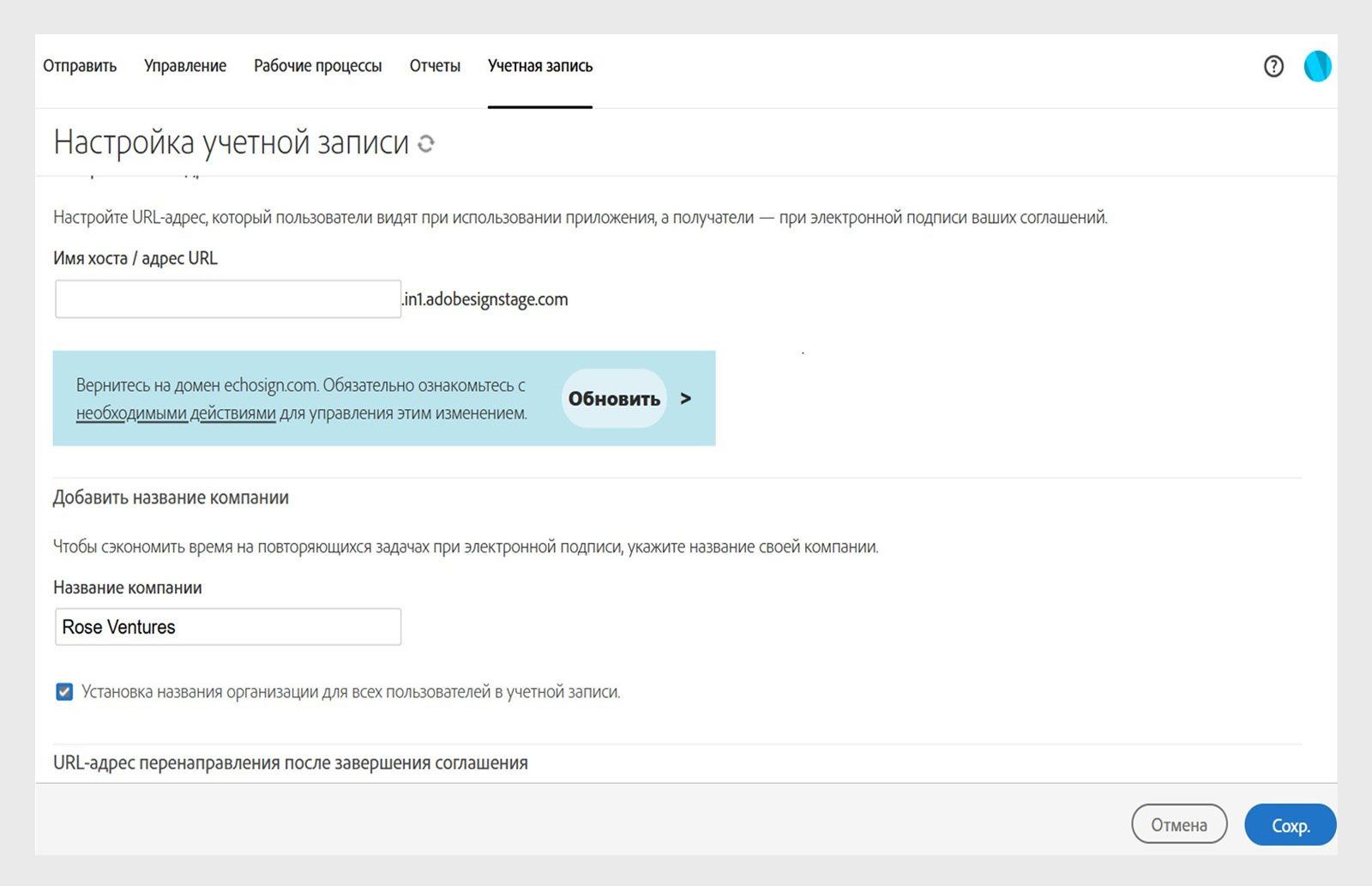Switch to the Управление tab

click(185, 66)
